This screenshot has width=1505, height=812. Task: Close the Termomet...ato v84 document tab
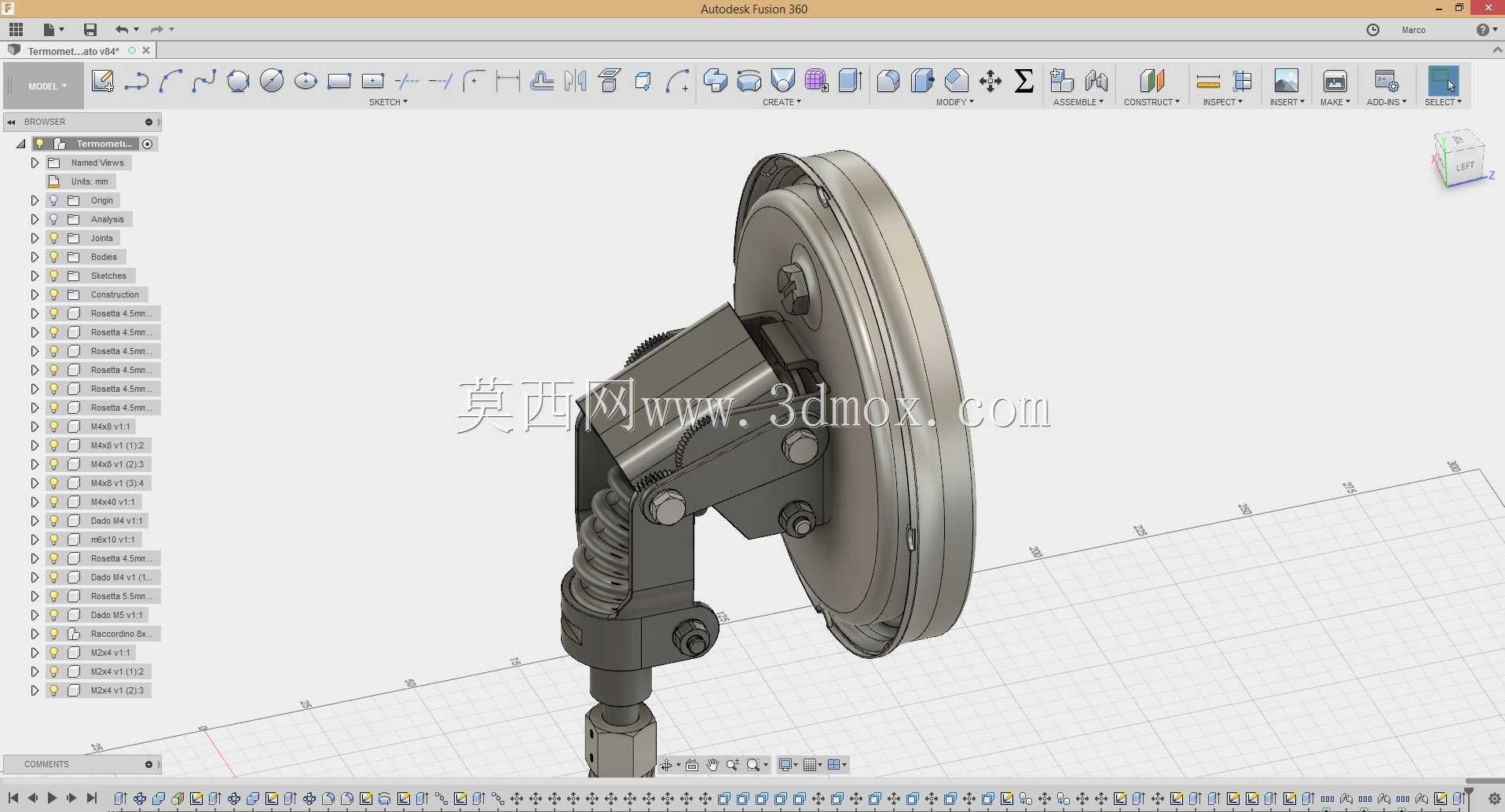[x=146, y=50]
